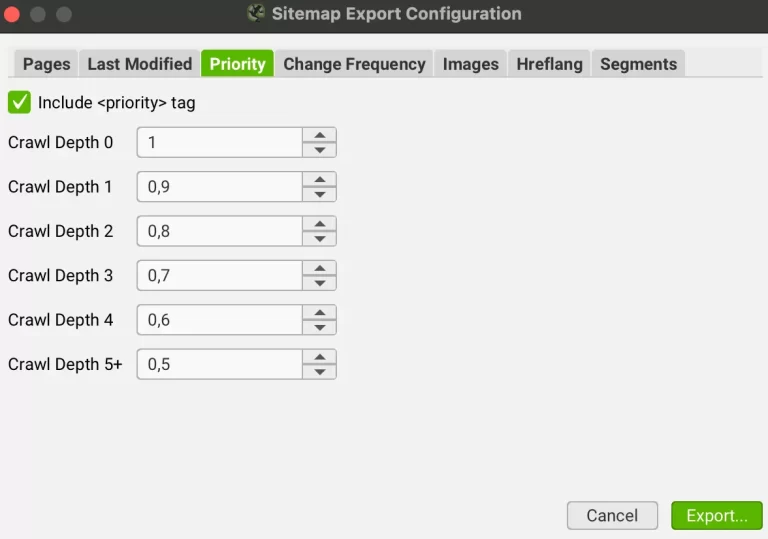Switch to the Pages tab
This screenshot has height=539, width=768.
click(x=47, y=64)
